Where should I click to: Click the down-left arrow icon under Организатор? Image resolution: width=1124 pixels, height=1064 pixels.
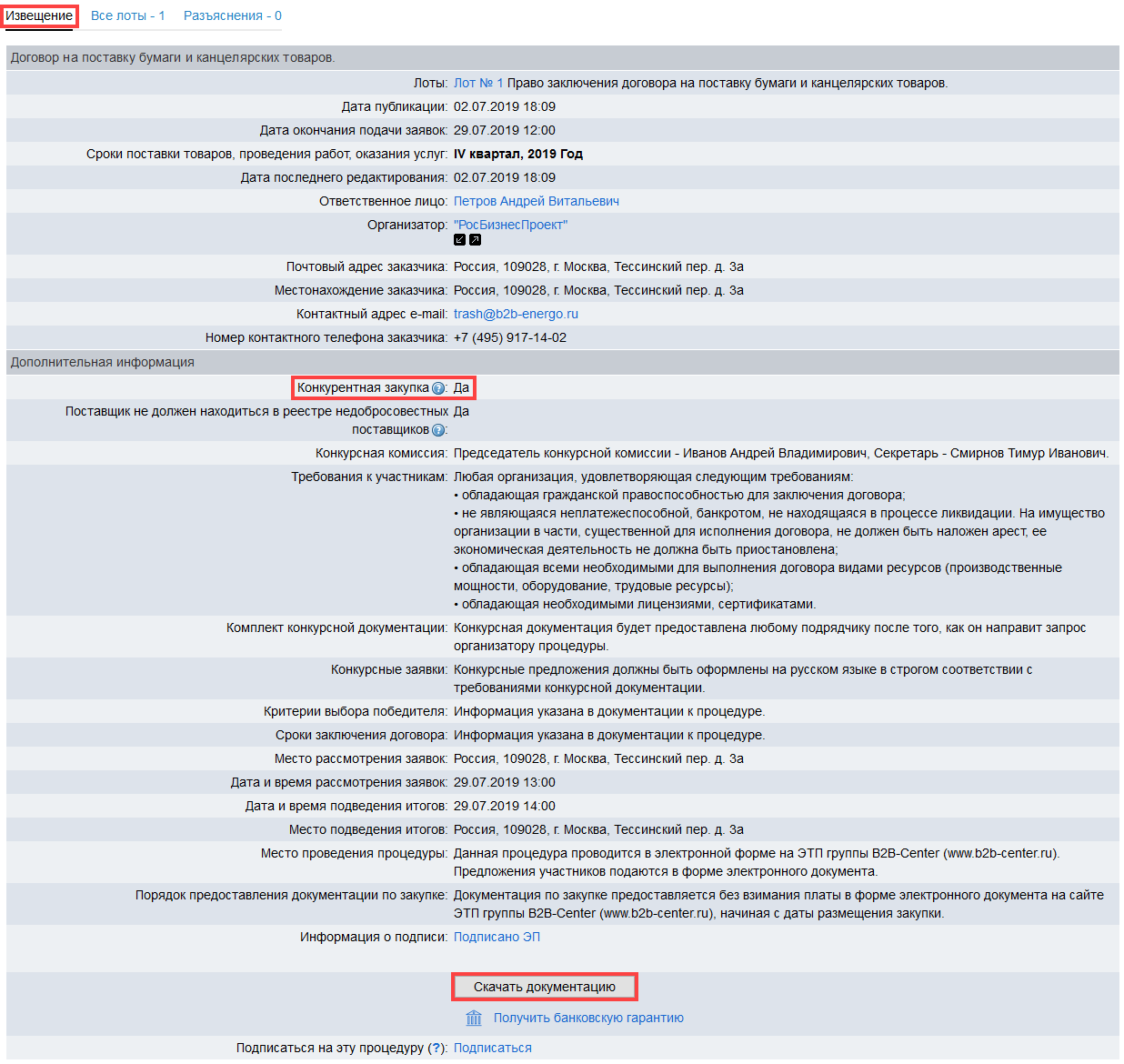tap(459, 240)
